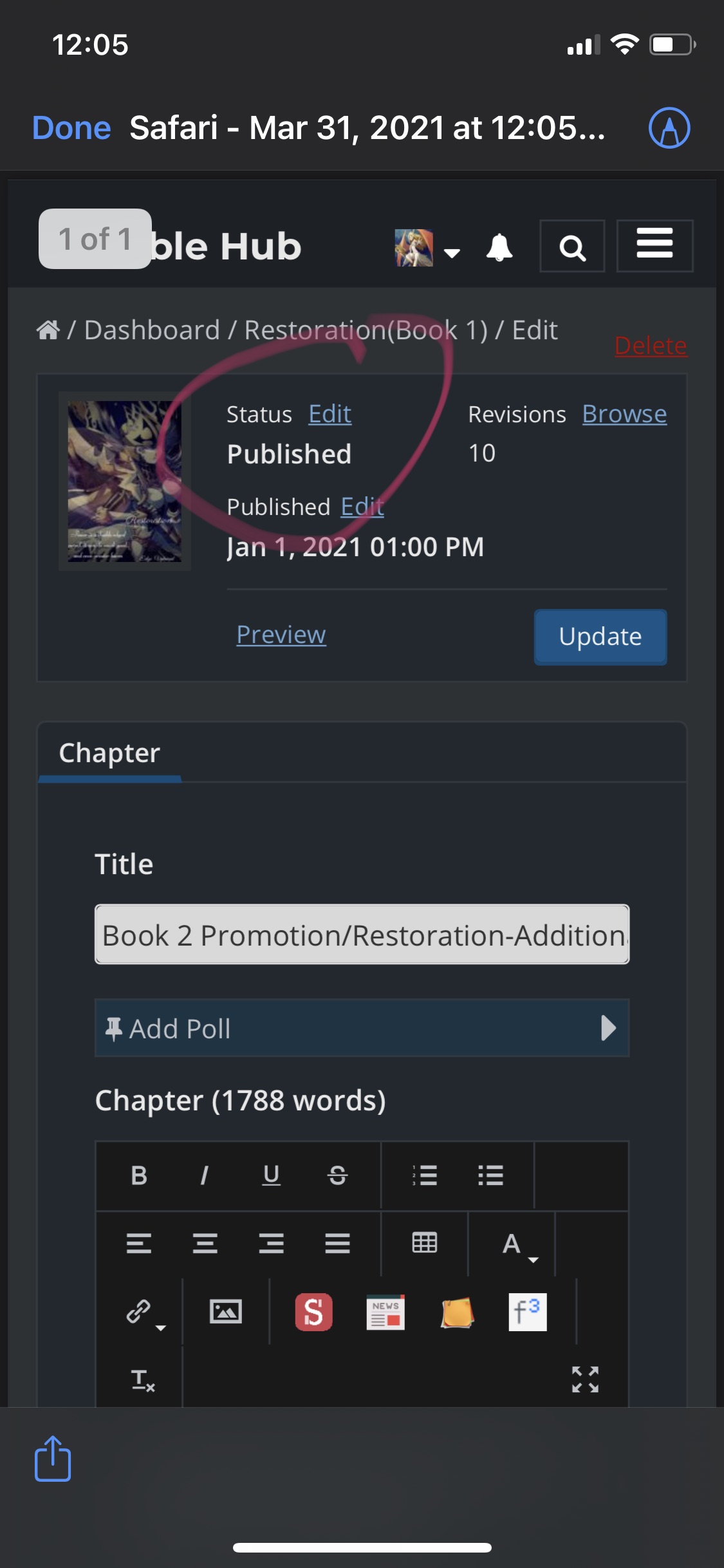724x1568 pixels.
Task: Toggle bold formatting in the chapter editor
Action: click(139, 1175)
